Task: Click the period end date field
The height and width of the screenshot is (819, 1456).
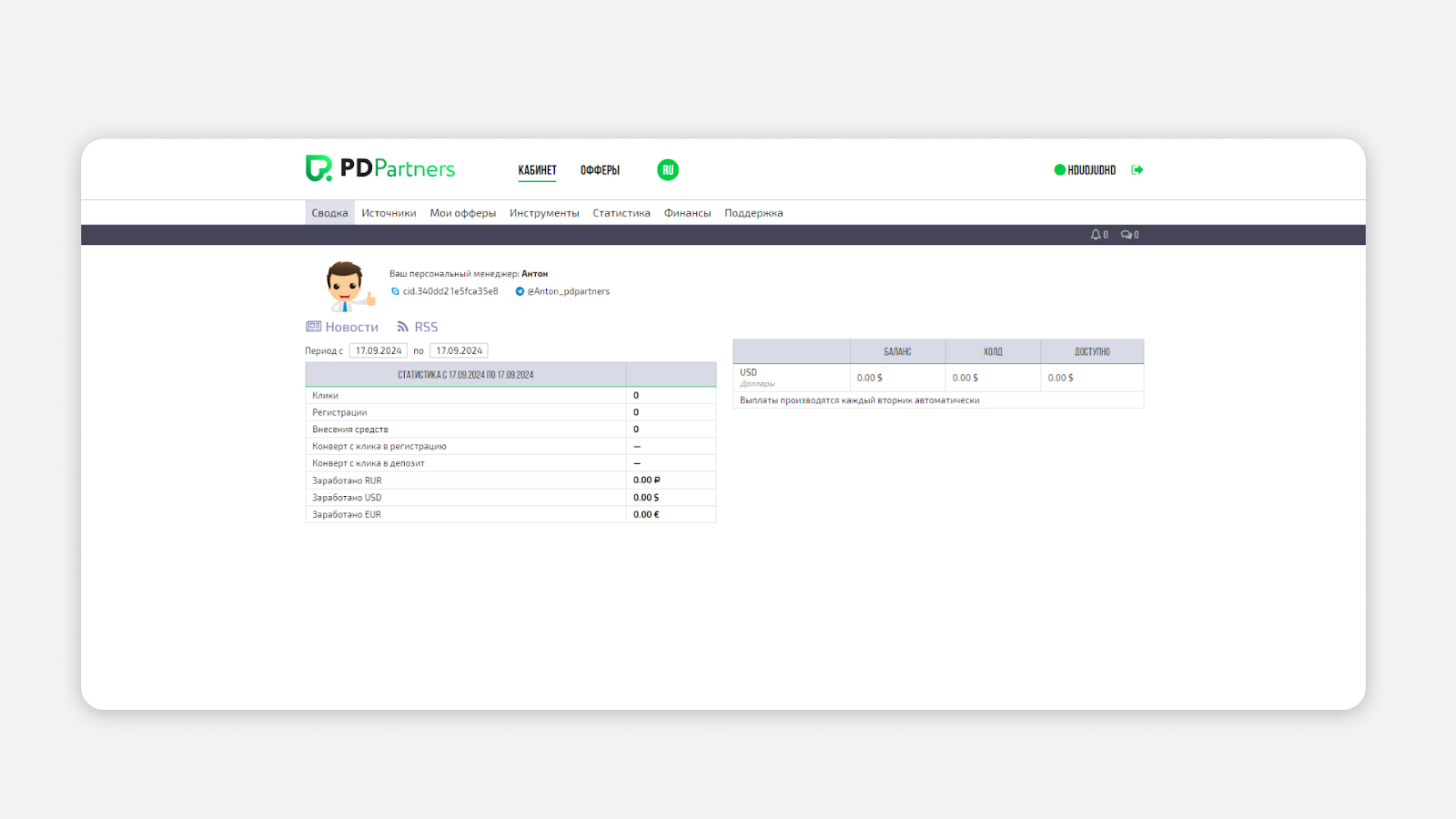Action: coord(459,350)
